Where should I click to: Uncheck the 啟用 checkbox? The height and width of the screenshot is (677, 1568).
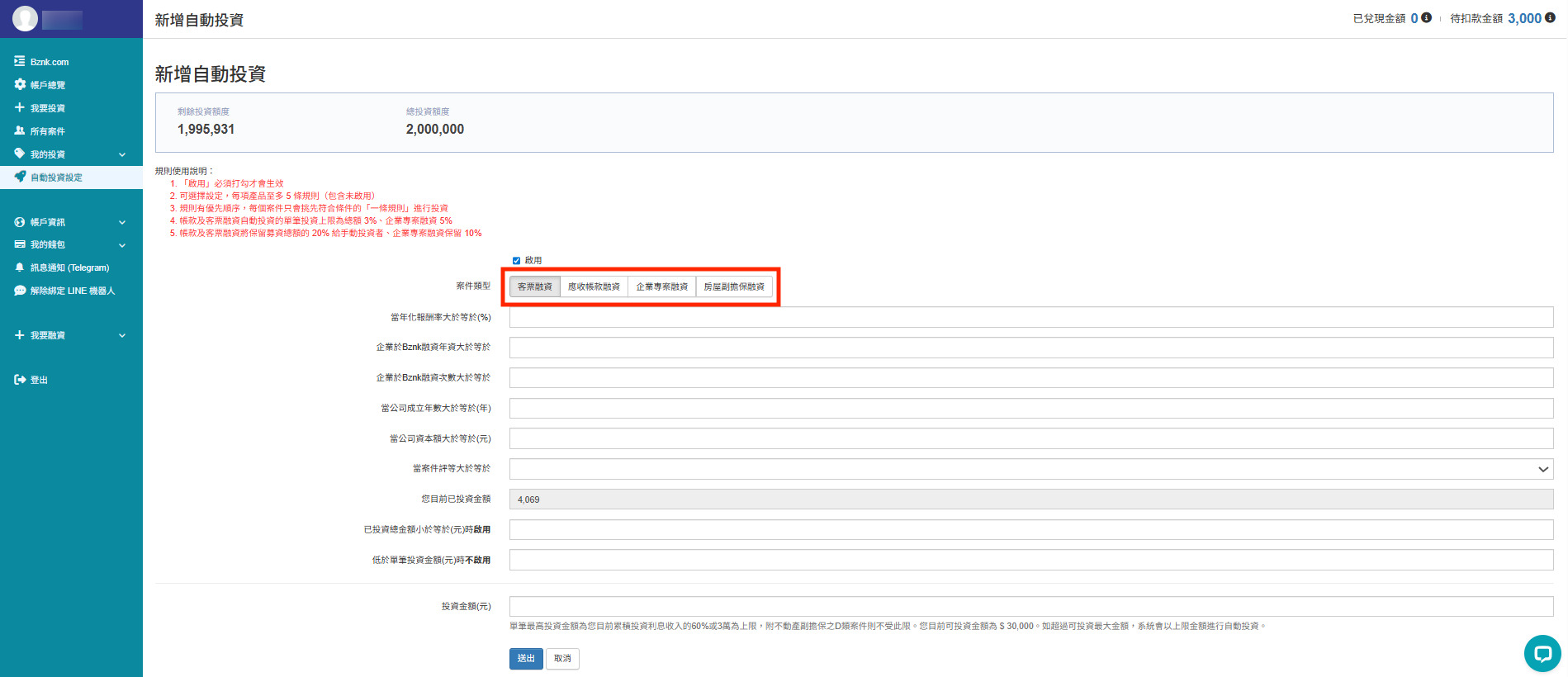click(516, 261)
